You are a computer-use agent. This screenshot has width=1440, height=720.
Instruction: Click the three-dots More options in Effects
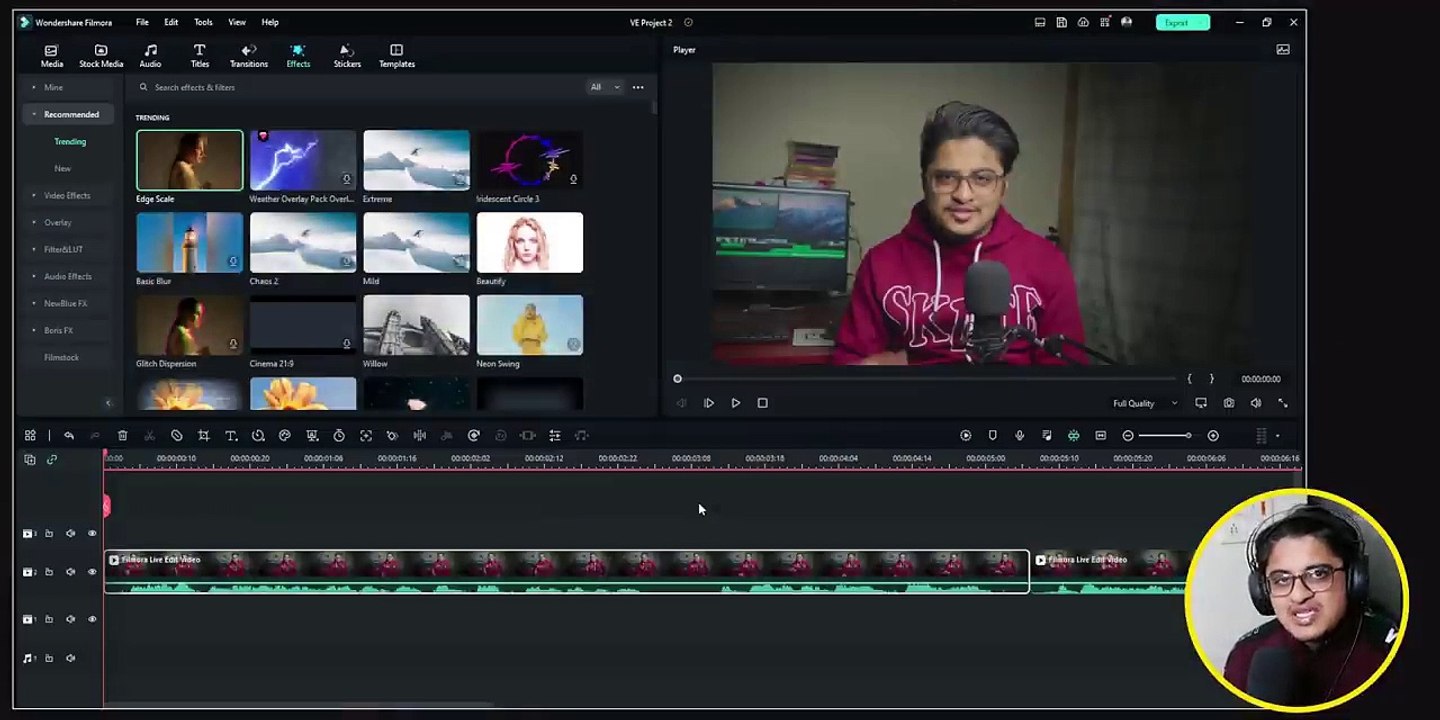pos(638,87)
